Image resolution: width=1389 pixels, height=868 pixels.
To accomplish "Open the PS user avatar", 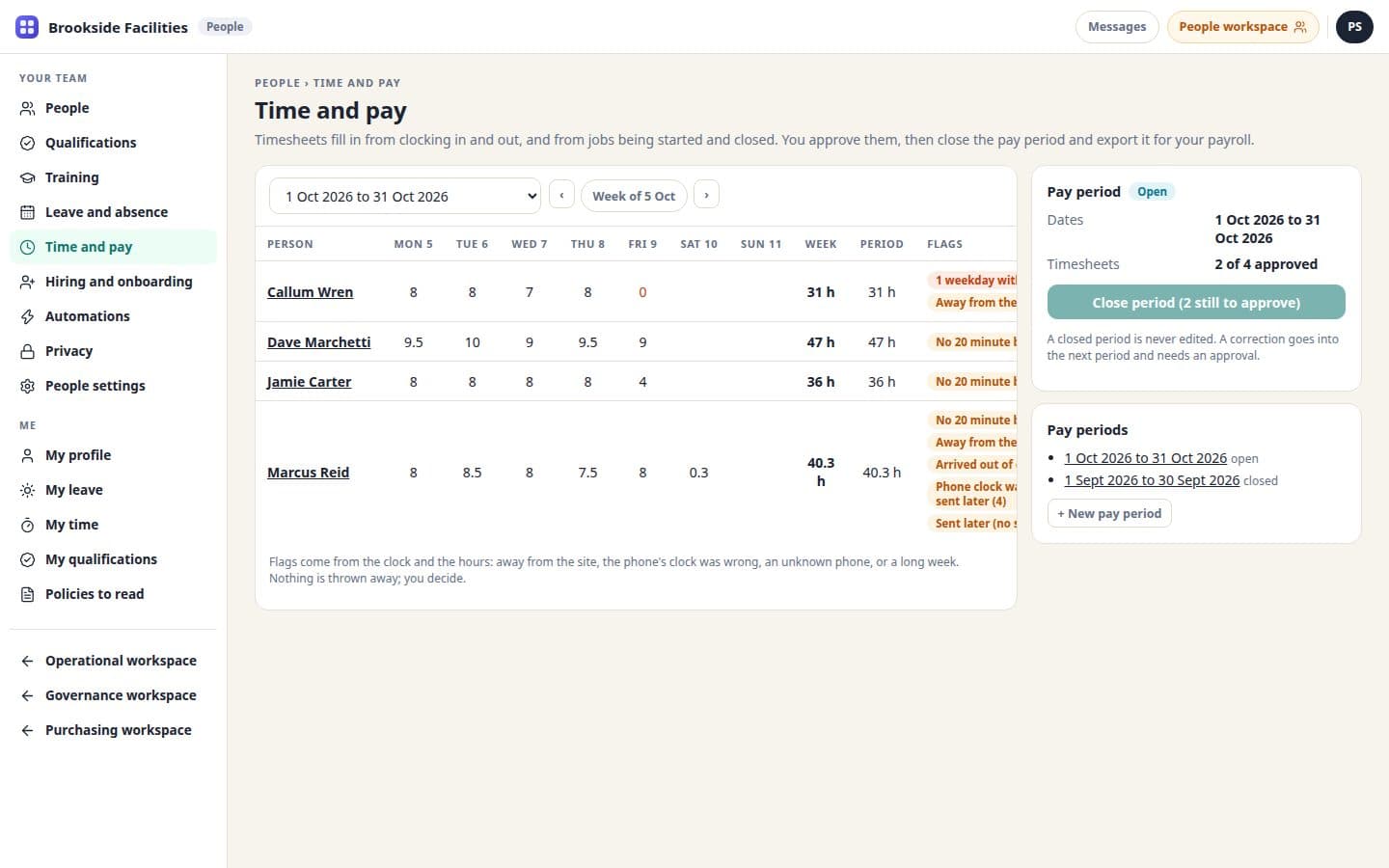I will click(x=1354, y=27).
